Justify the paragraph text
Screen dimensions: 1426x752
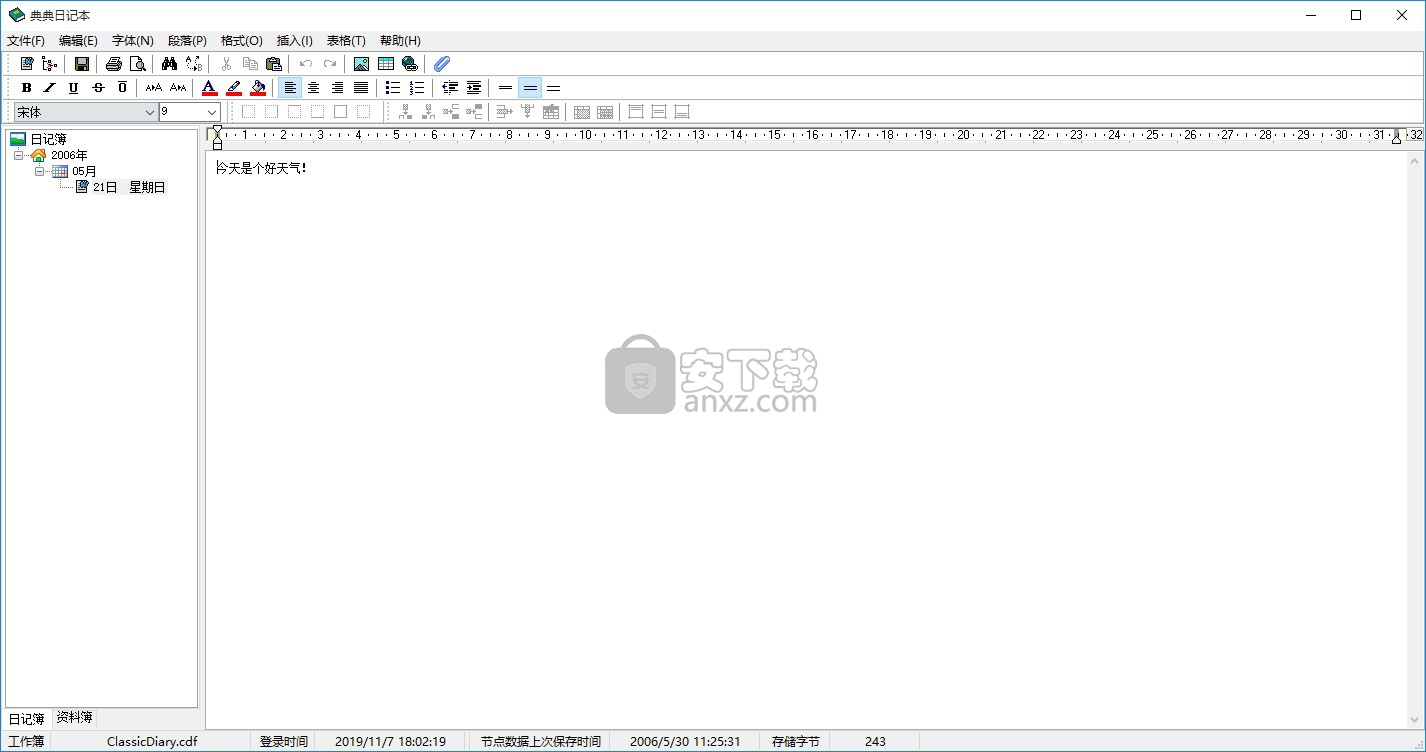coord(362,88)
